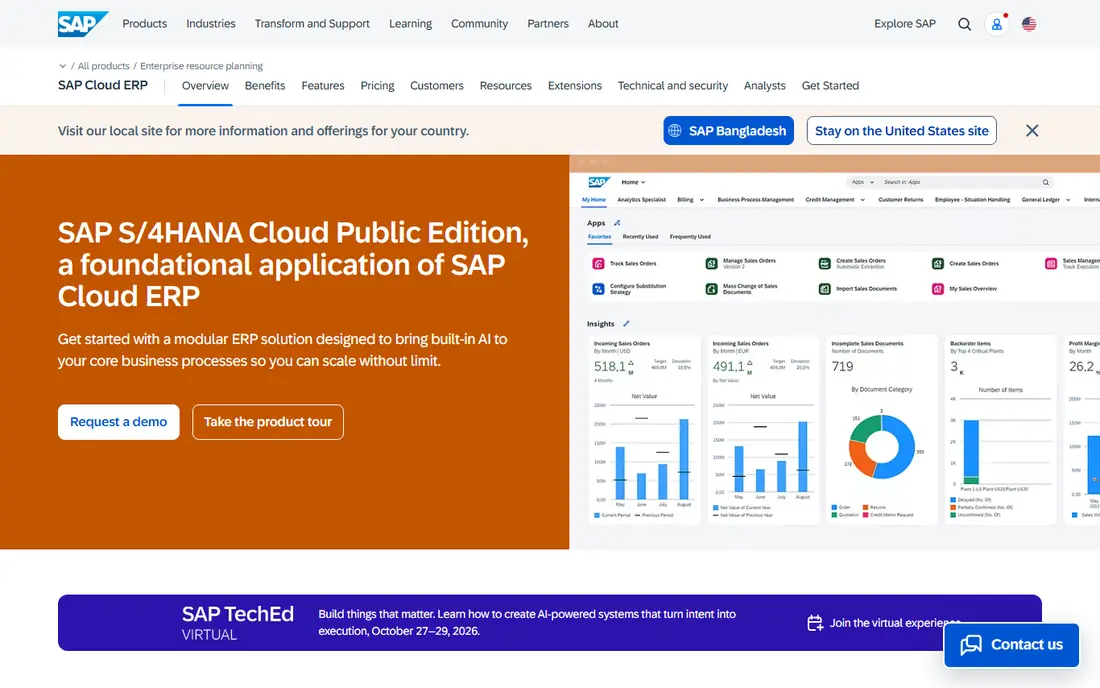Image resolution: width=1100 pixels, height=688 pixels.
Task: Switch to the Get Started tab
Action: pos(830,86)
